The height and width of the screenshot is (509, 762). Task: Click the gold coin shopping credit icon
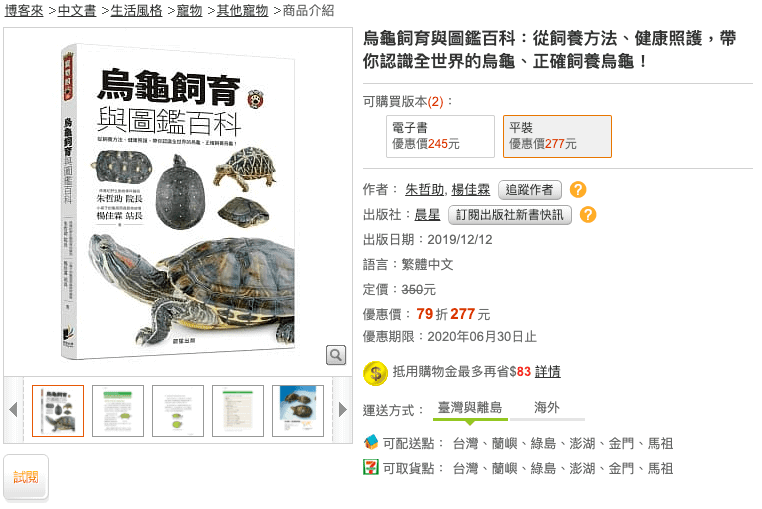coord(375,373)
